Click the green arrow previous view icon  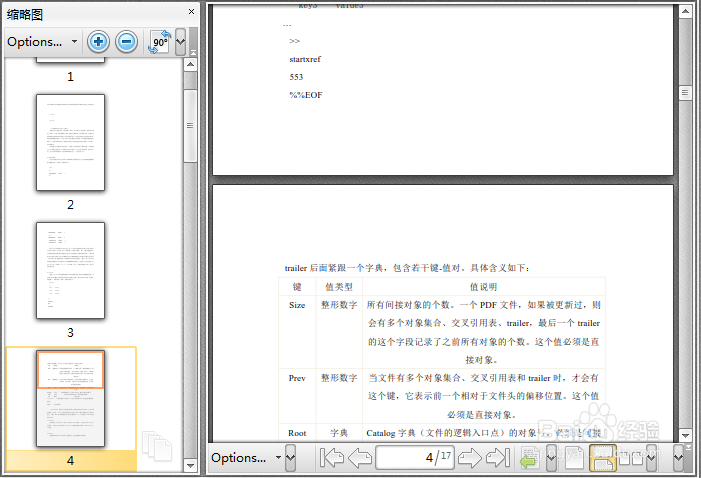tap(531, 457)
